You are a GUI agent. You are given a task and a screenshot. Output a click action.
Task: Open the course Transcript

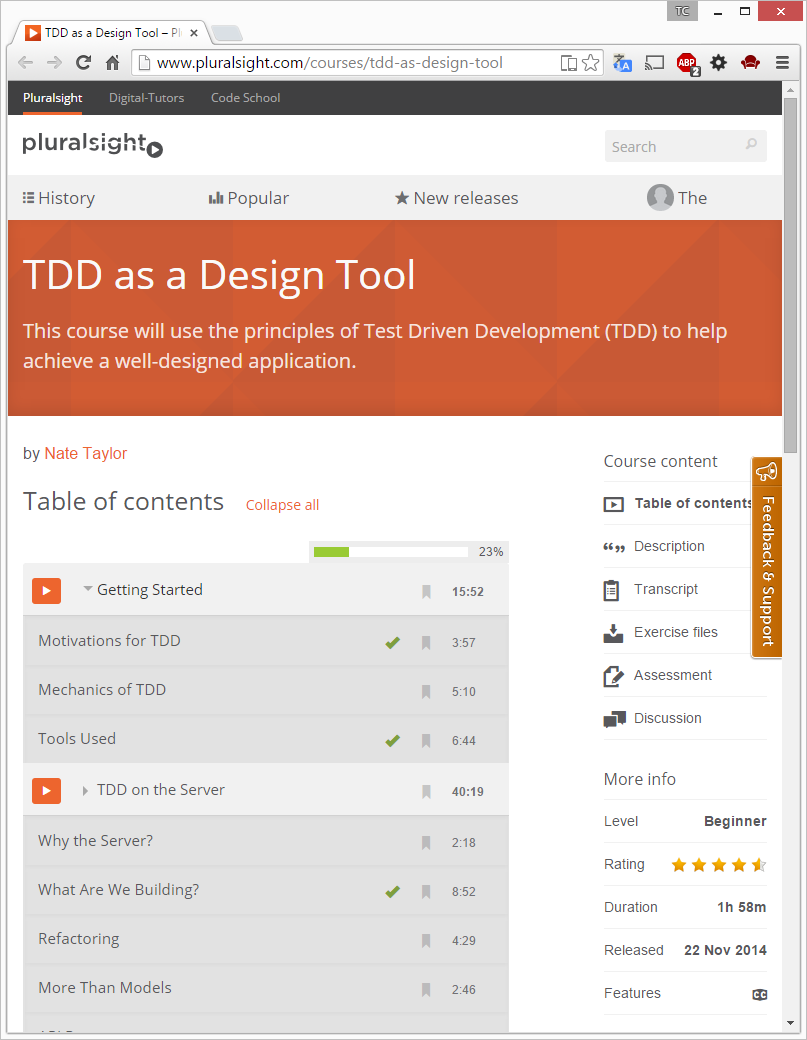click(x=666, y=589)
